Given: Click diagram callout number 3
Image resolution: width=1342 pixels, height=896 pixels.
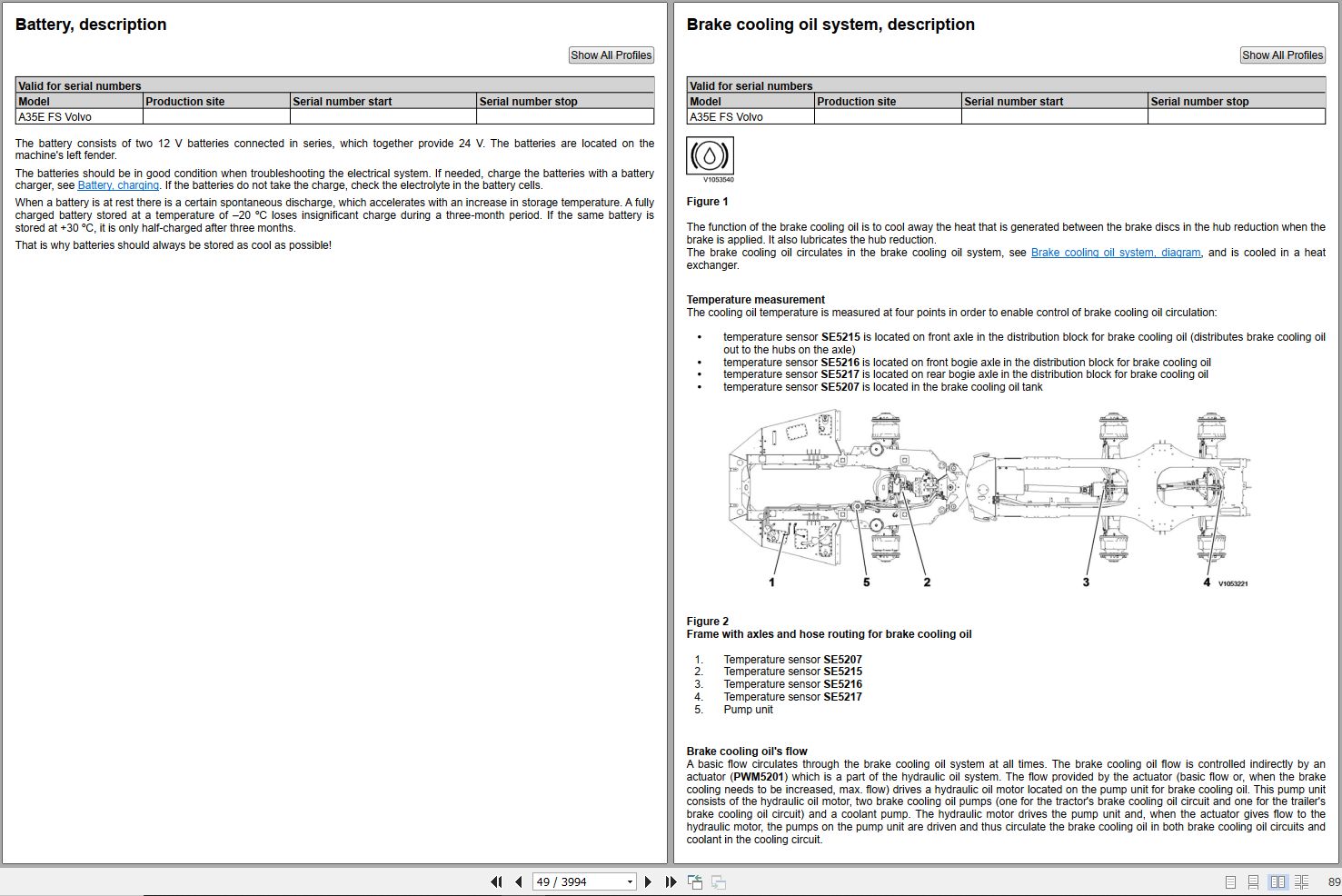Looking at the screenshot, I should [1086, 582].
